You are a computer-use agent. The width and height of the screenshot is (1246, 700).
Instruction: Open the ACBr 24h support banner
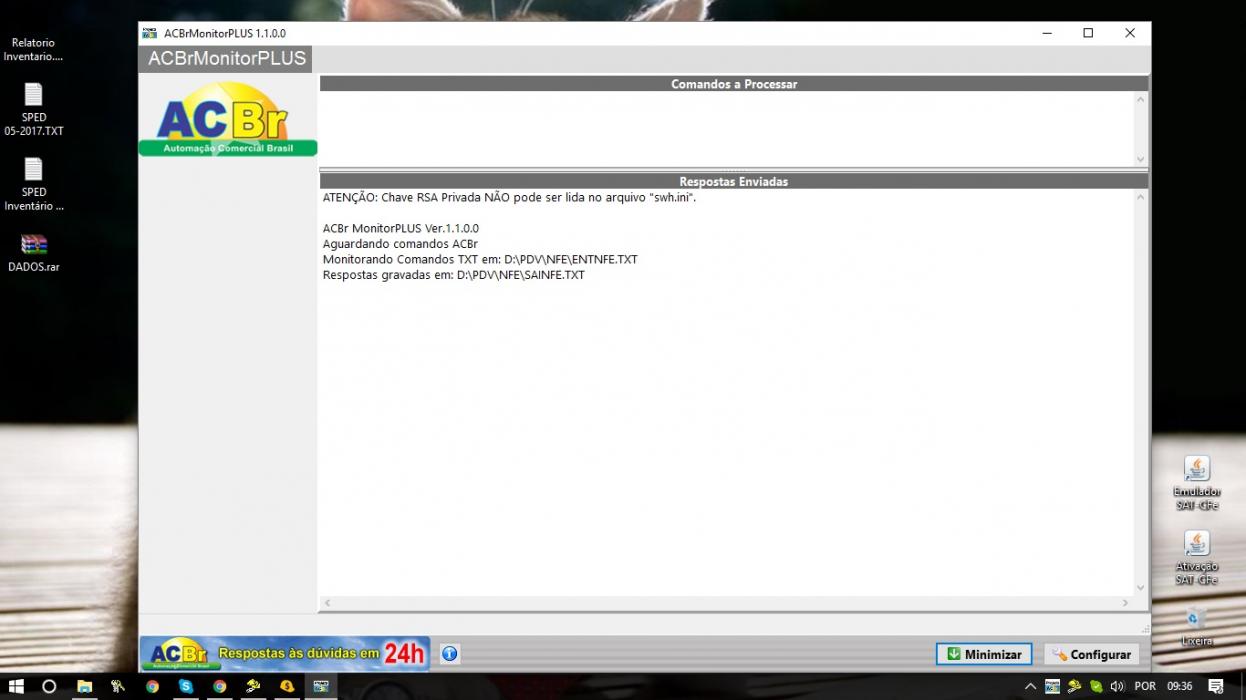pos(285,654)
